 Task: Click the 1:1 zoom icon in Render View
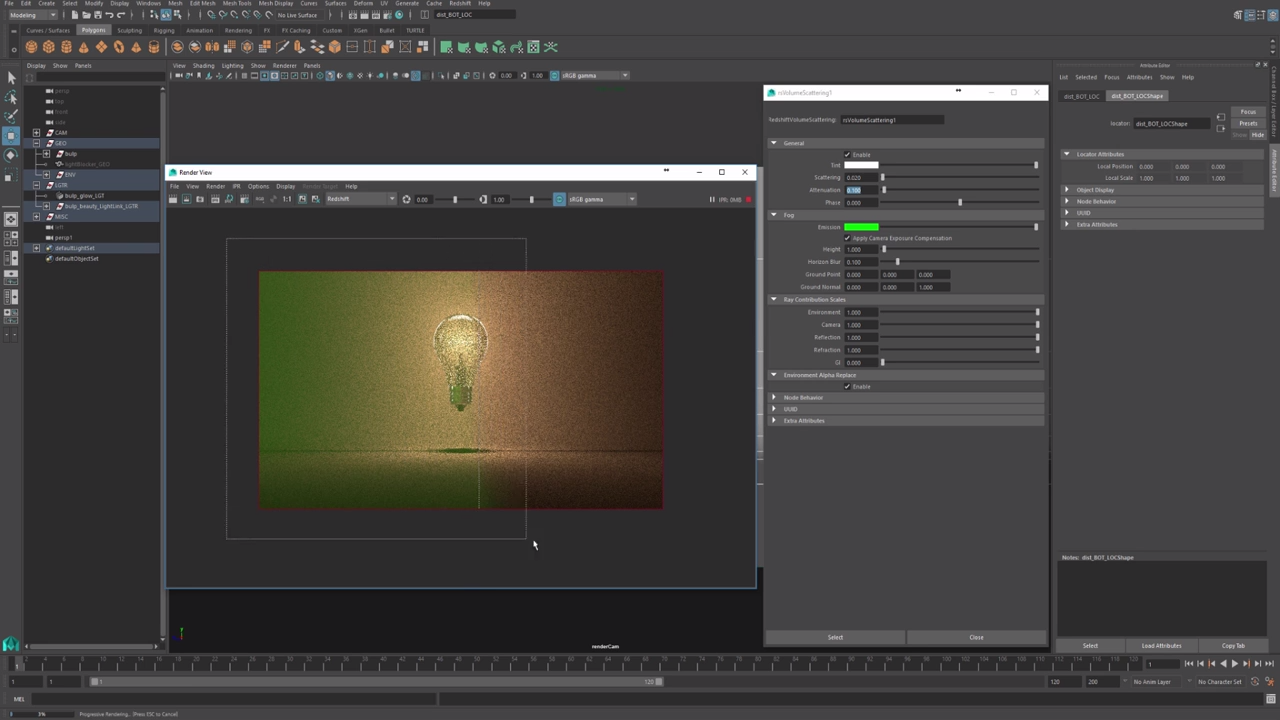point(287,199)
